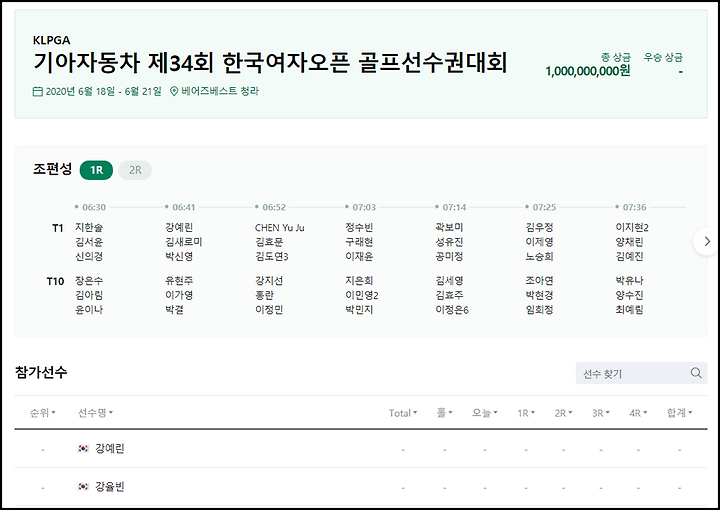Sort by 합계 column

click(679, 413)
